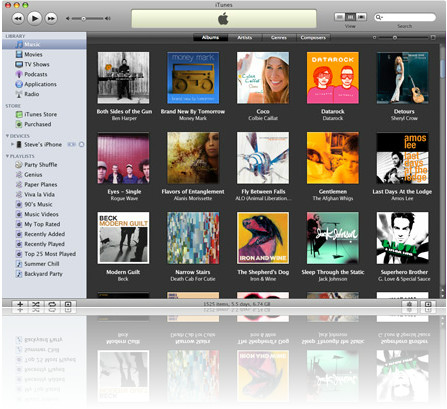Select Coco album cover
Viewport: 447px width, 409px height.
tap(263, 78)
